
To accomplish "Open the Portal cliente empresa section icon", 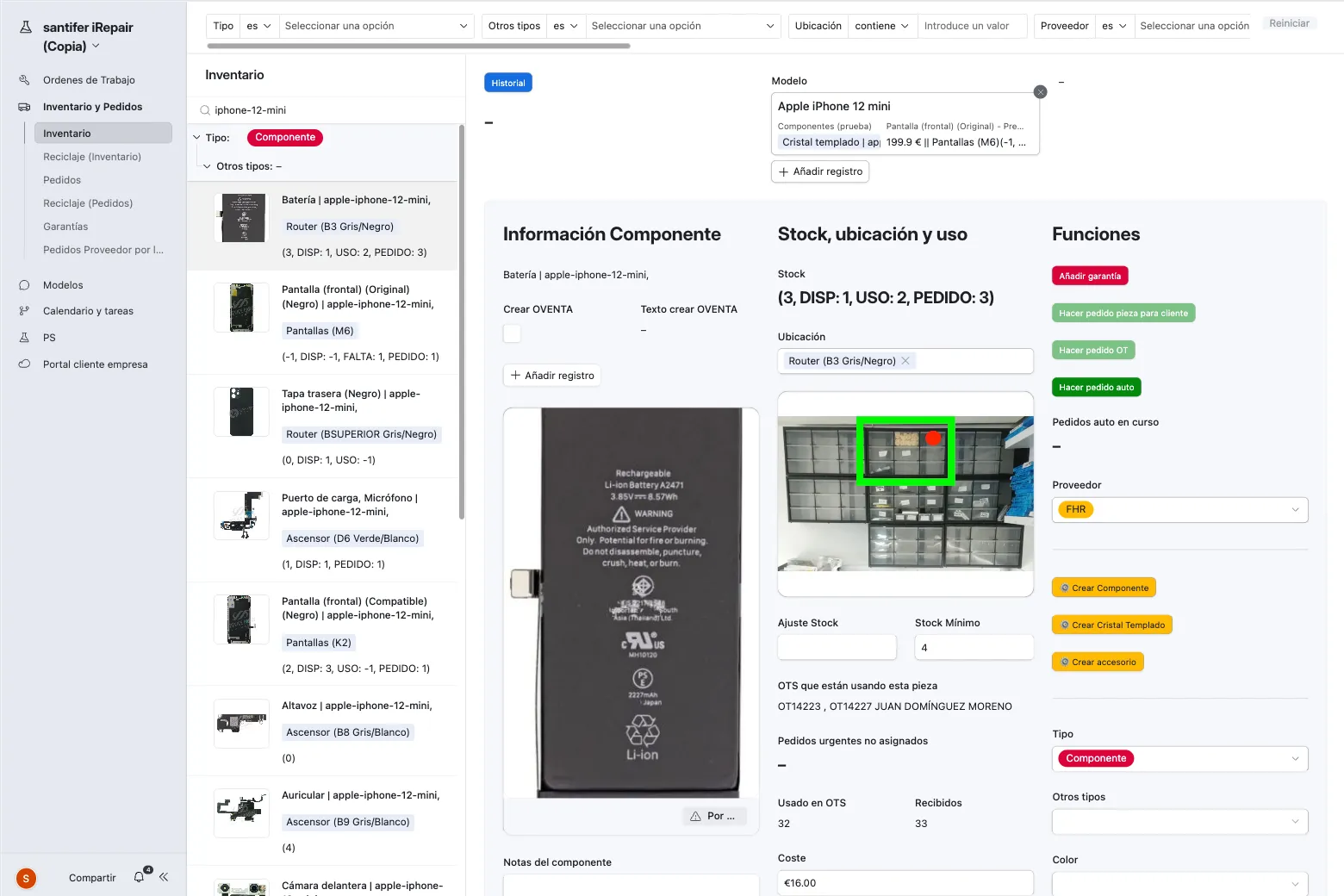I will (23, 364).
